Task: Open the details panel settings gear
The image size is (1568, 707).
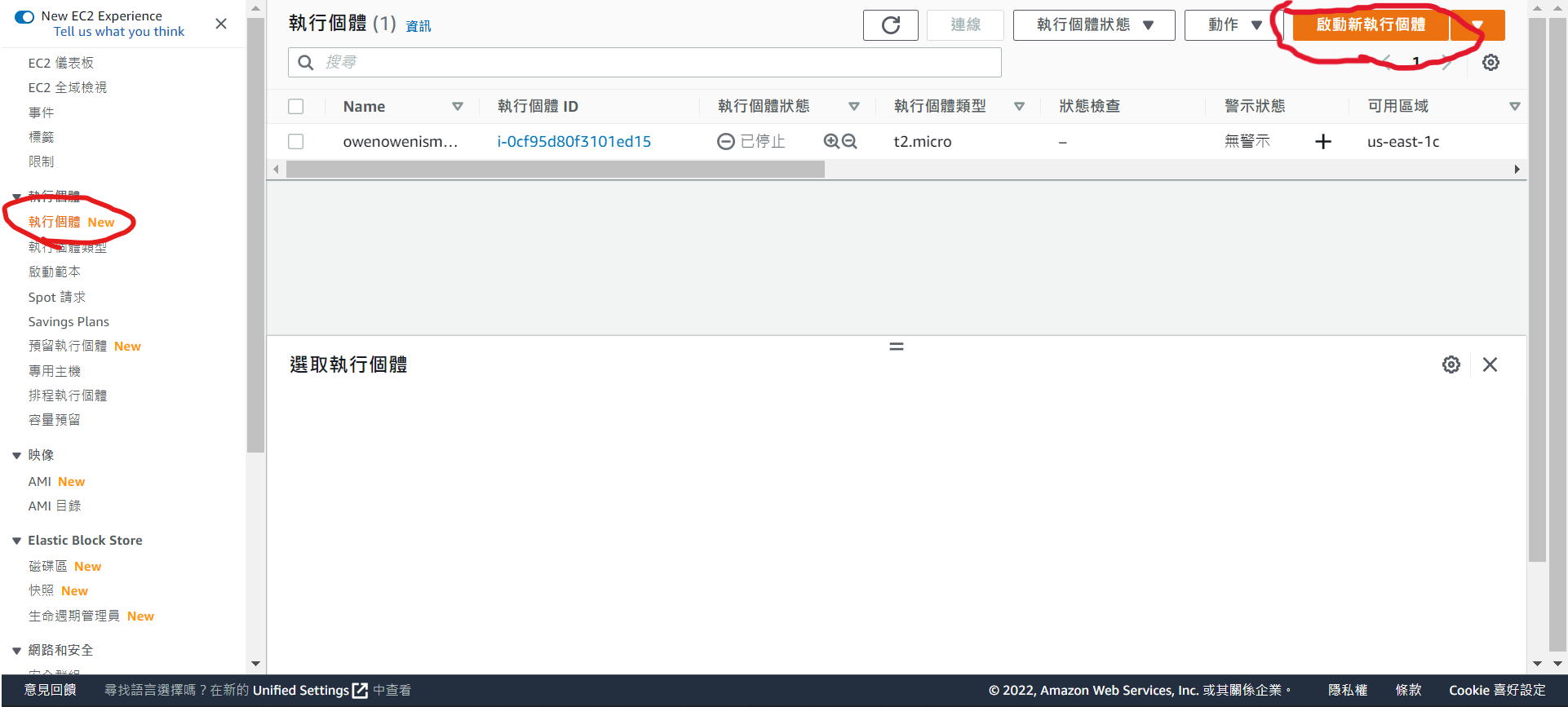Action: (1451, 365)
